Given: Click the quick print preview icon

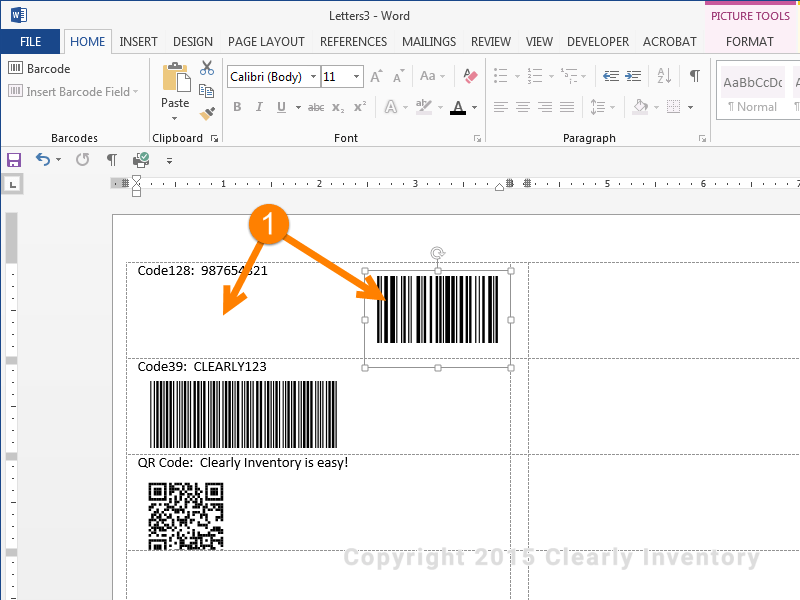Looking at the screenshot, I should click(x=141, y=160).
